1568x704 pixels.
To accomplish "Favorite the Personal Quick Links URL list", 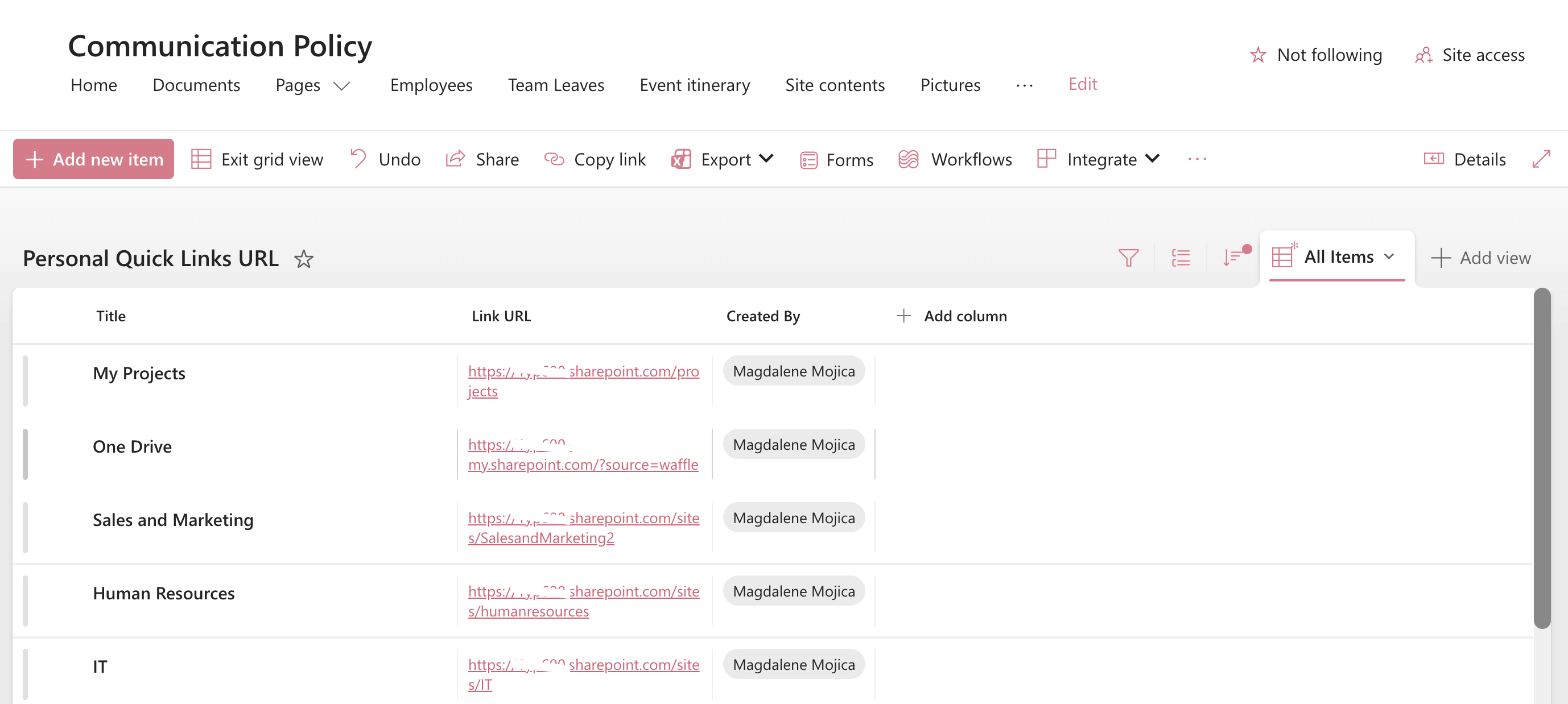I will coord(303,259).
